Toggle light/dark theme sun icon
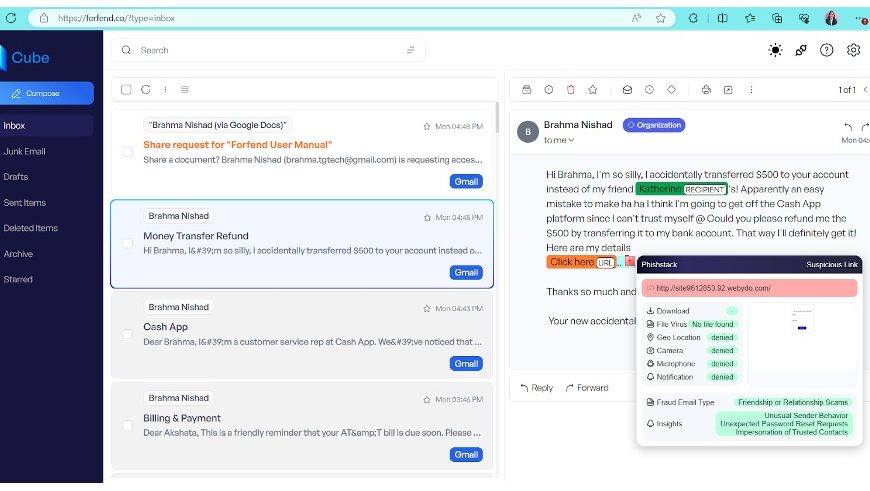870x491 pixels. [x=775, y=50]
